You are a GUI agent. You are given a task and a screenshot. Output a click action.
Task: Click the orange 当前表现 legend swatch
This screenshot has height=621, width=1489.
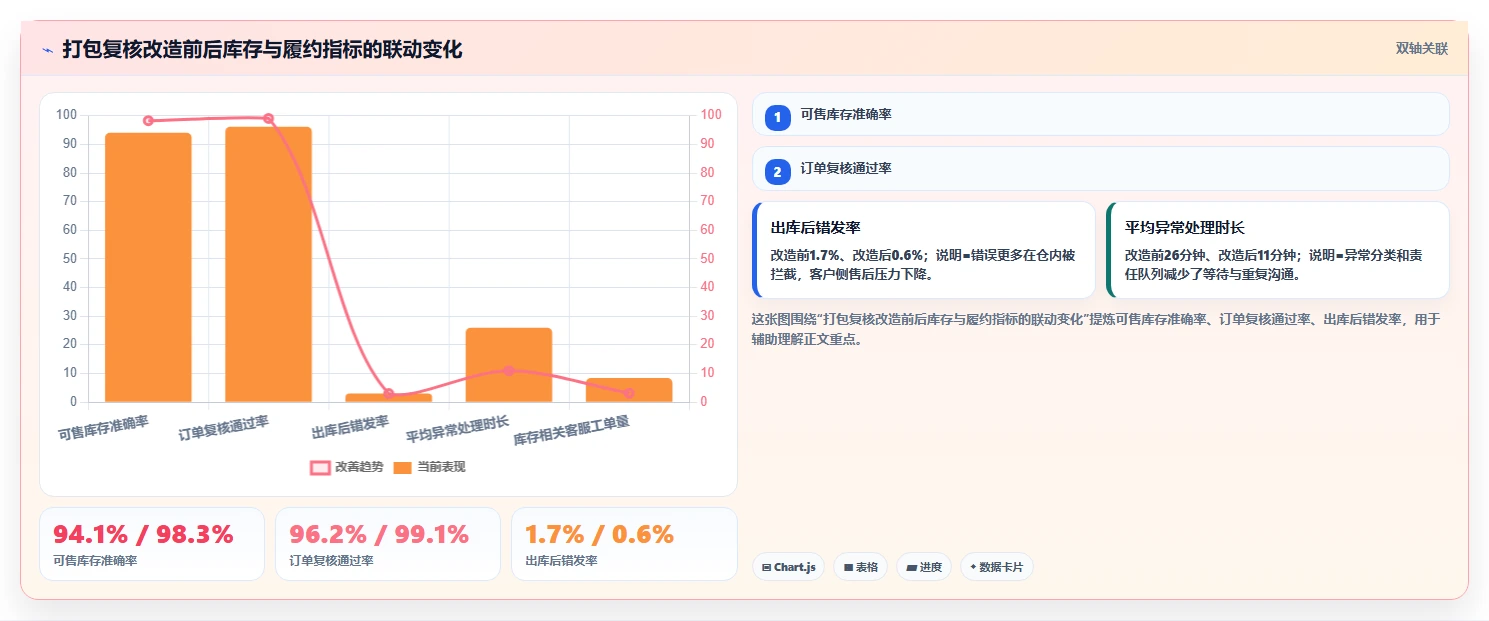click(x=402, y=467)
